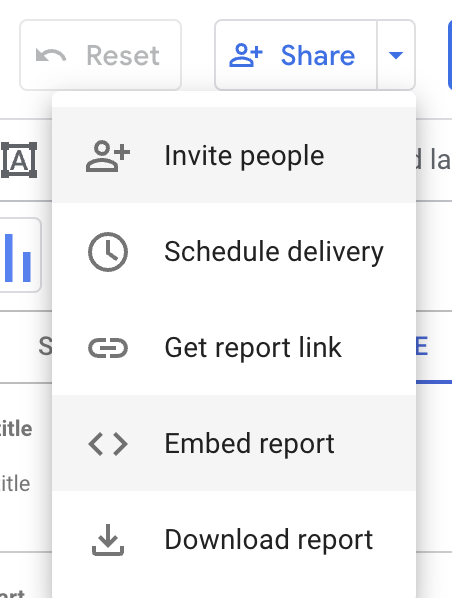The width and height of the screenshot is (452, 598).
Task: Click the blue button edge beside Share
Action: click(450, 55)
